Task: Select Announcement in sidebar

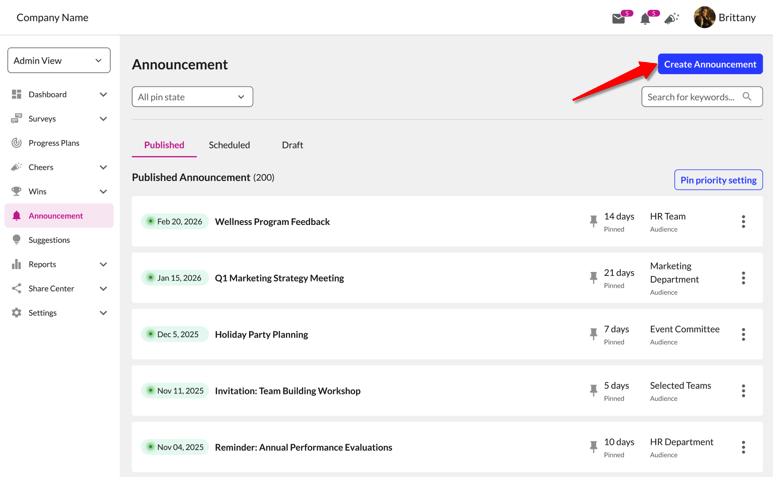Action: click(x=60, y=215)
